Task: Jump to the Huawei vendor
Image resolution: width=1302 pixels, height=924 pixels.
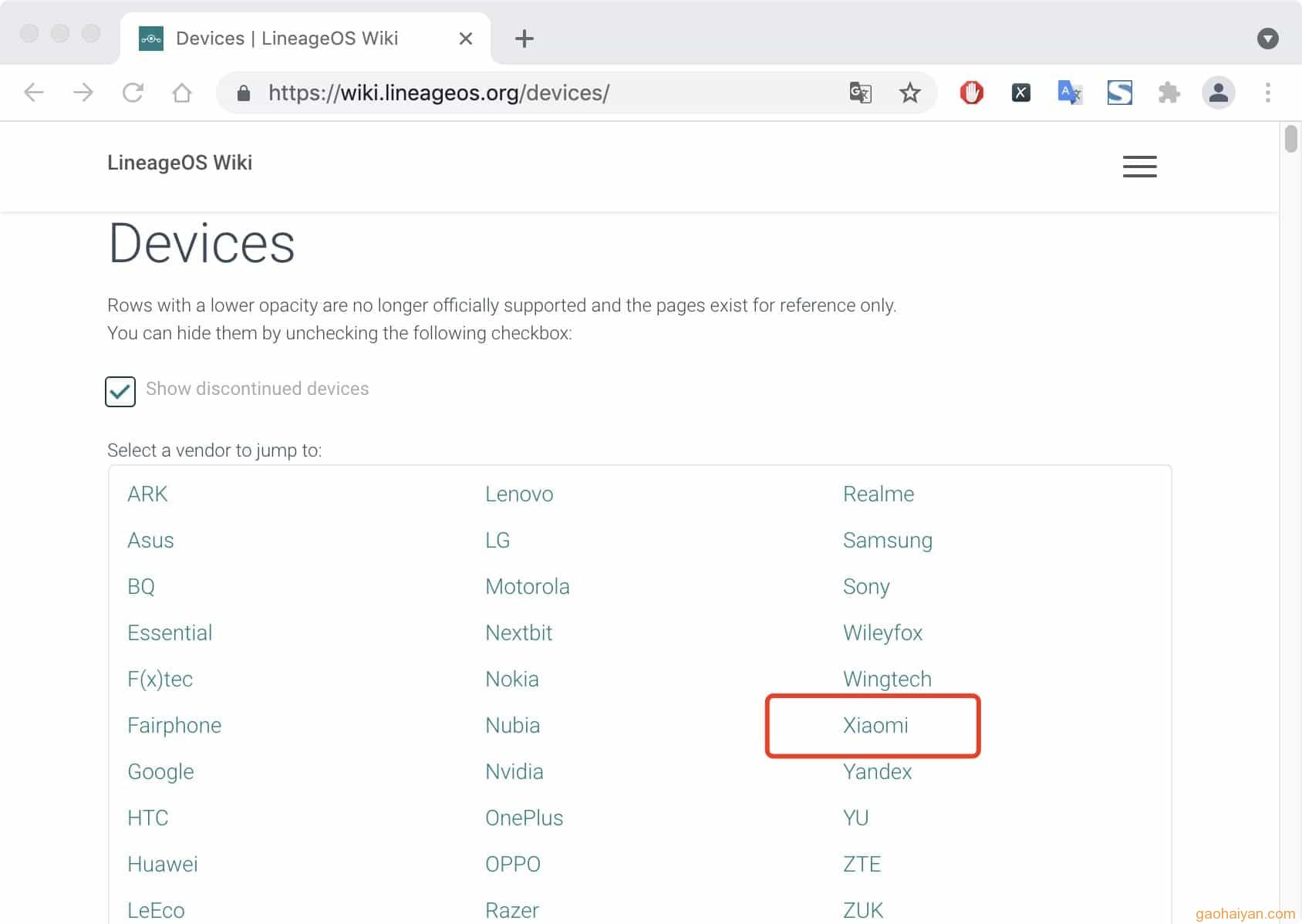Action: click(163, 864)
